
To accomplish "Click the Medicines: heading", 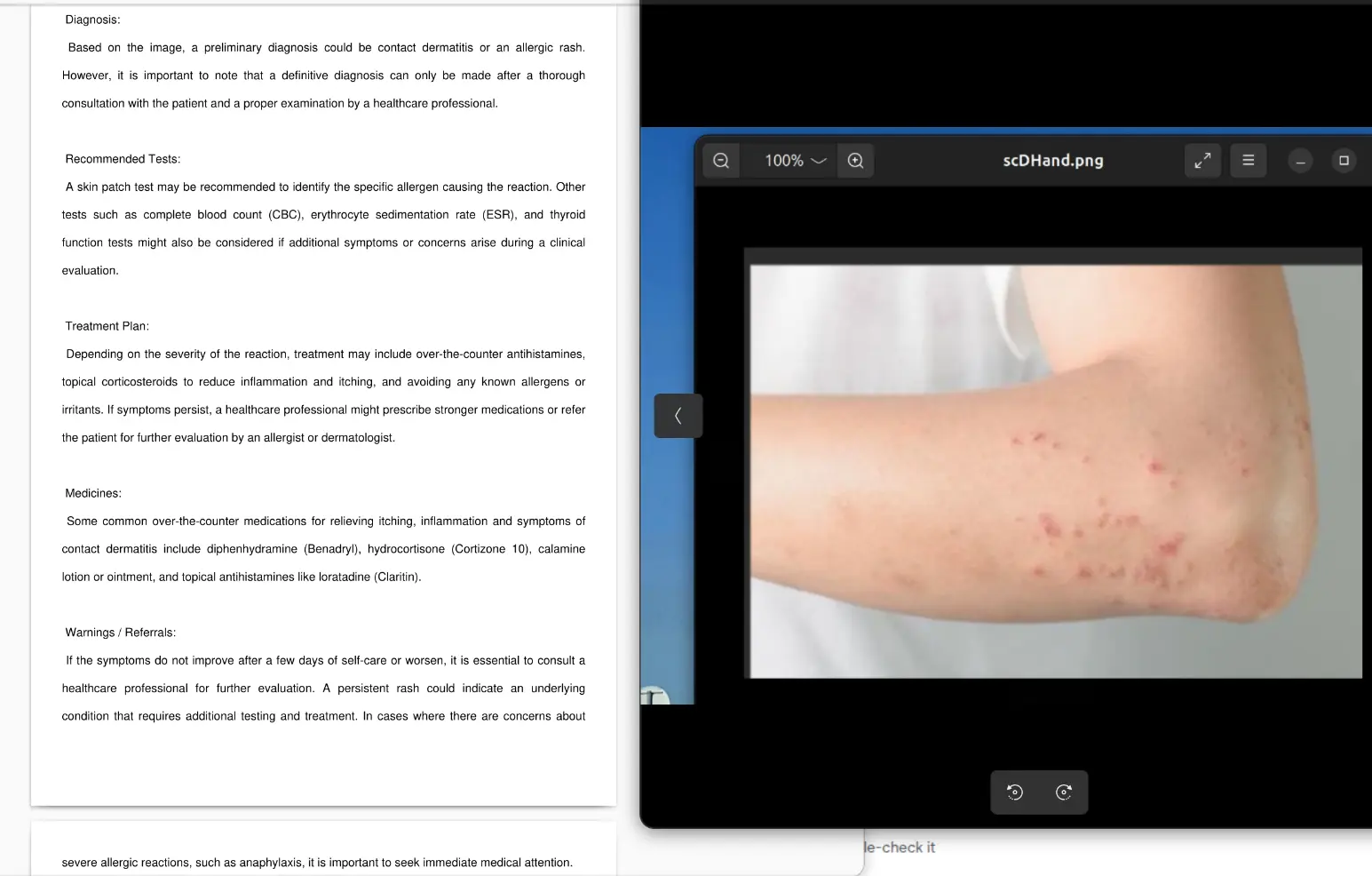I will [93, 493].
